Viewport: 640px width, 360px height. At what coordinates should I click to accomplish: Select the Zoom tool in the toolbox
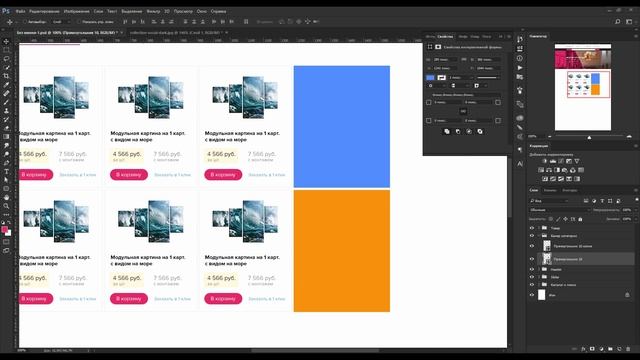[6, 206]
